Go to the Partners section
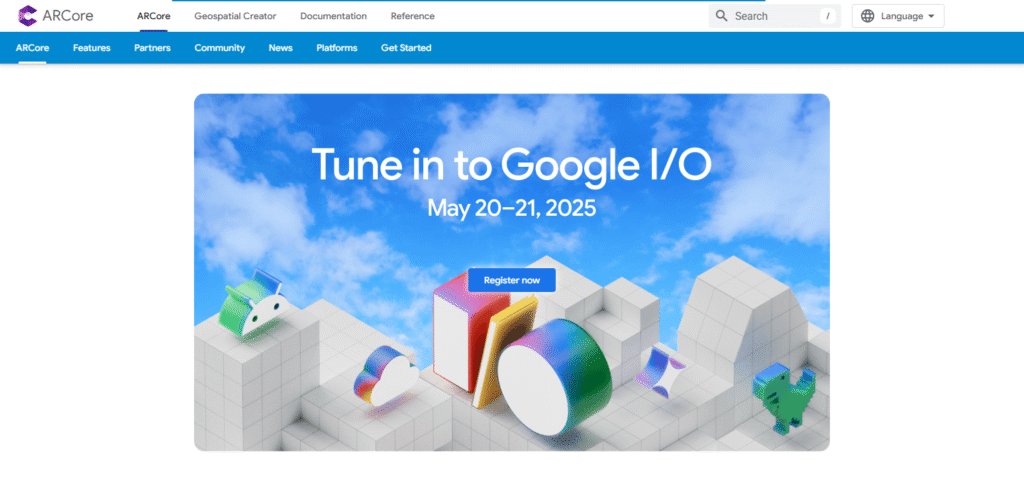Viewport: 1024px width, 484px height. tap(152, 48)
